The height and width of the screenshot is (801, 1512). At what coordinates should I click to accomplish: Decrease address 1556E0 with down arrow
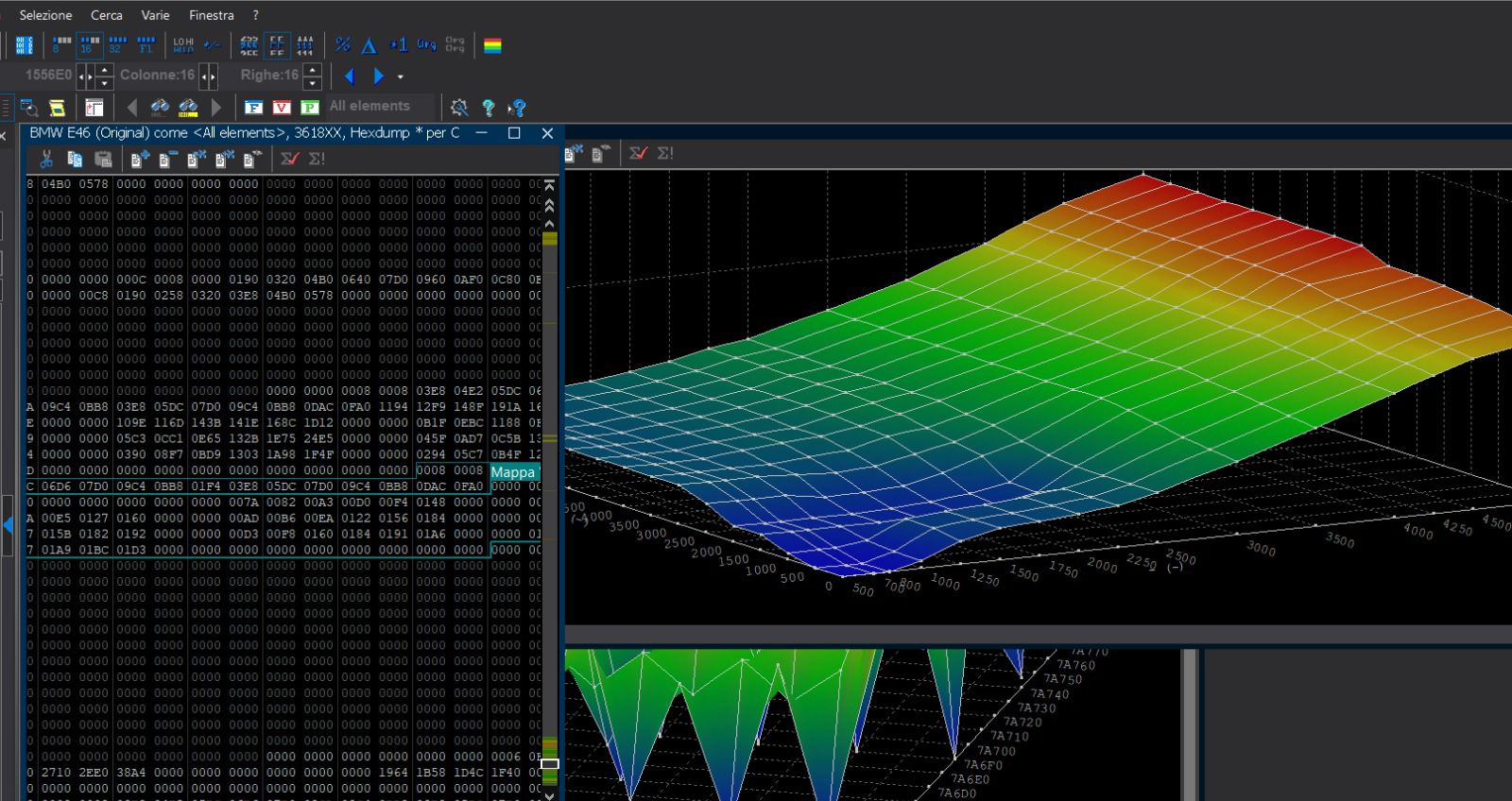(x=104, y=82)
